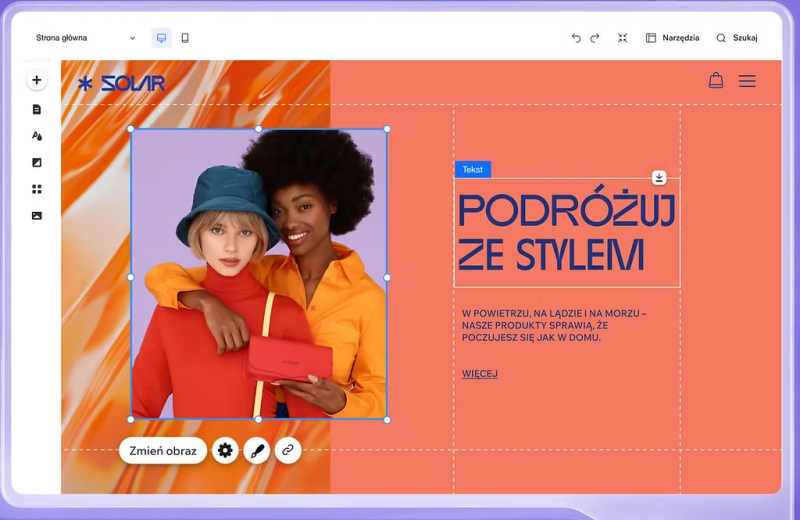
Task: Open the background section icon in sidebar
Action: 37,162
